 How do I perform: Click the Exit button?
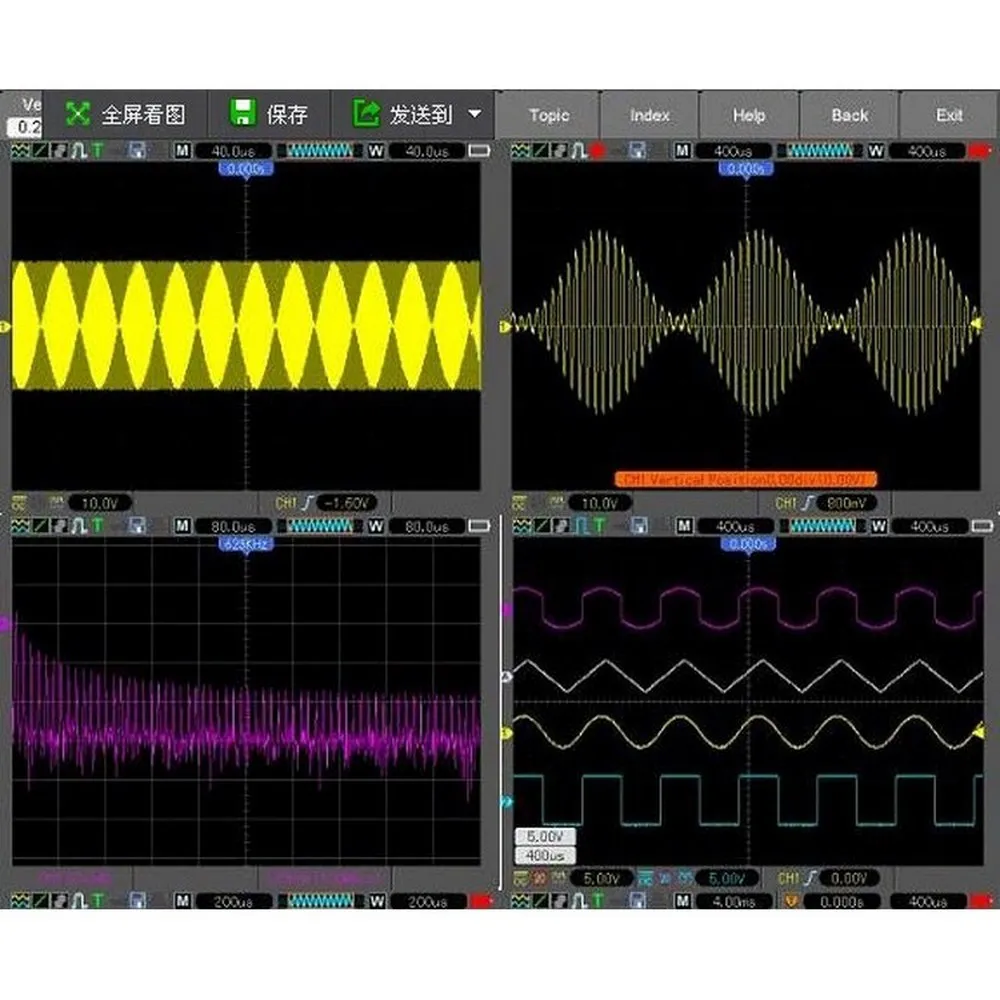(x=949, y=115)
